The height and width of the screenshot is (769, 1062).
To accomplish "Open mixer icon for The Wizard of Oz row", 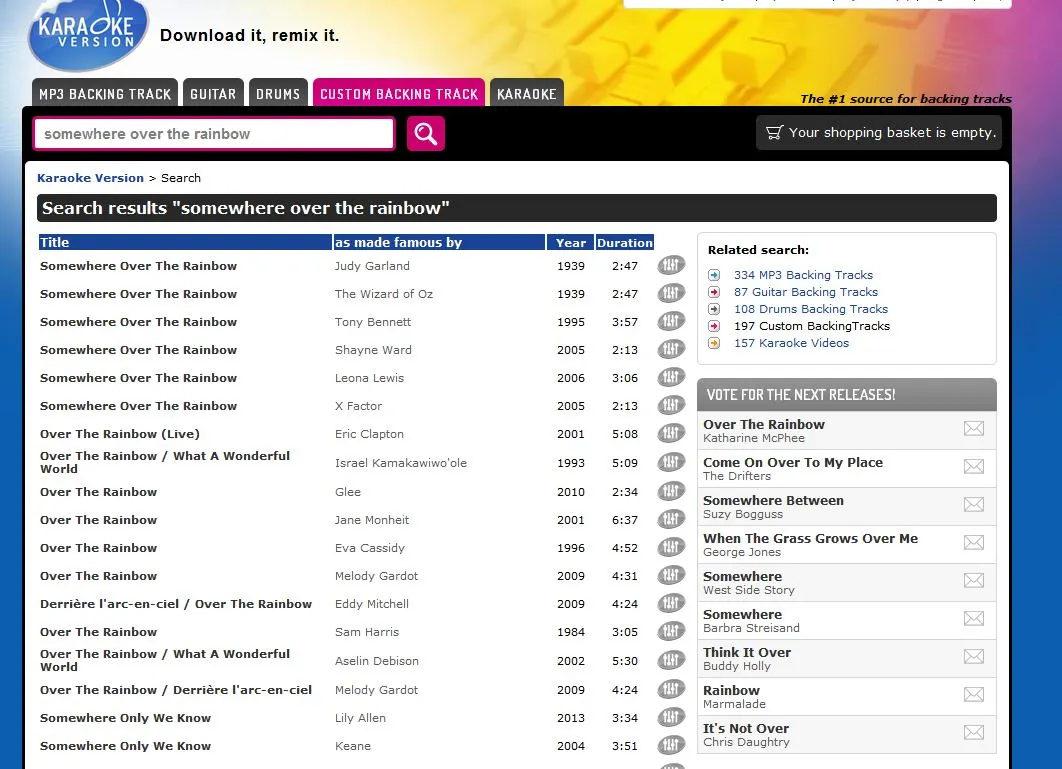I will click(671, 293).
